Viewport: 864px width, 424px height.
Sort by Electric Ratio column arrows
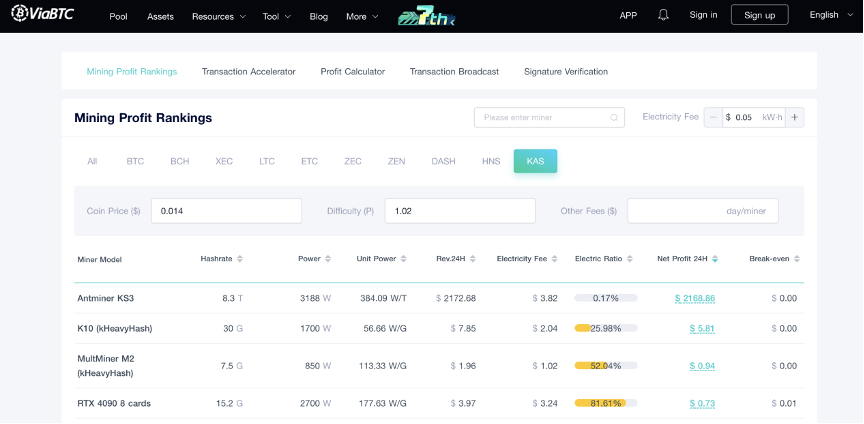[x=630, y=259]
